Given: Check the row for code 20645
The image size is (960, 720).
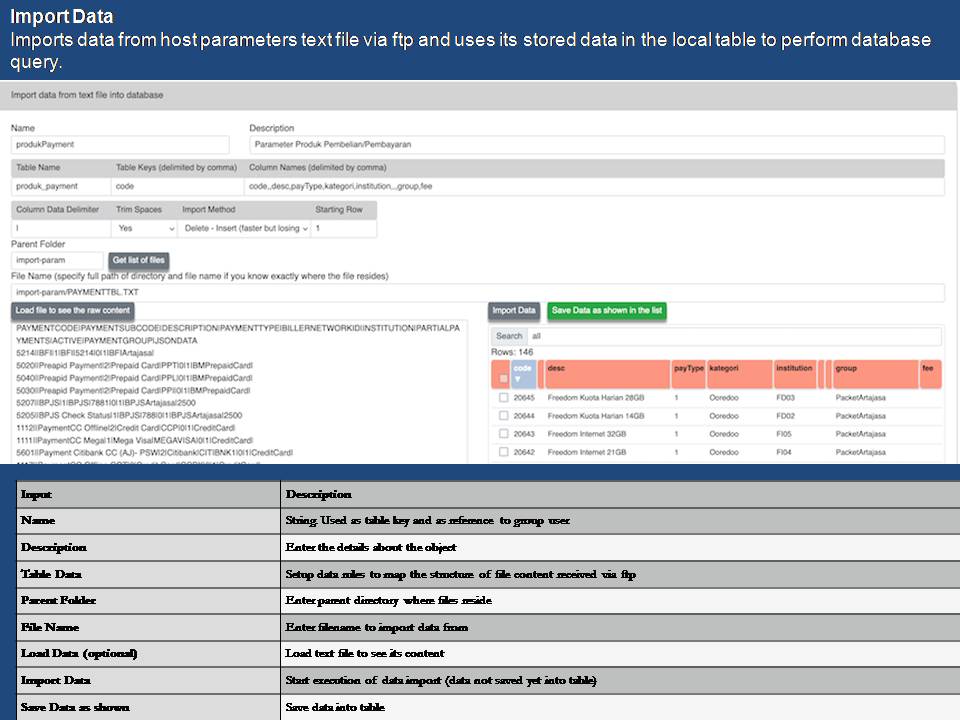Looking at the screenshot, I should (503, 398).
